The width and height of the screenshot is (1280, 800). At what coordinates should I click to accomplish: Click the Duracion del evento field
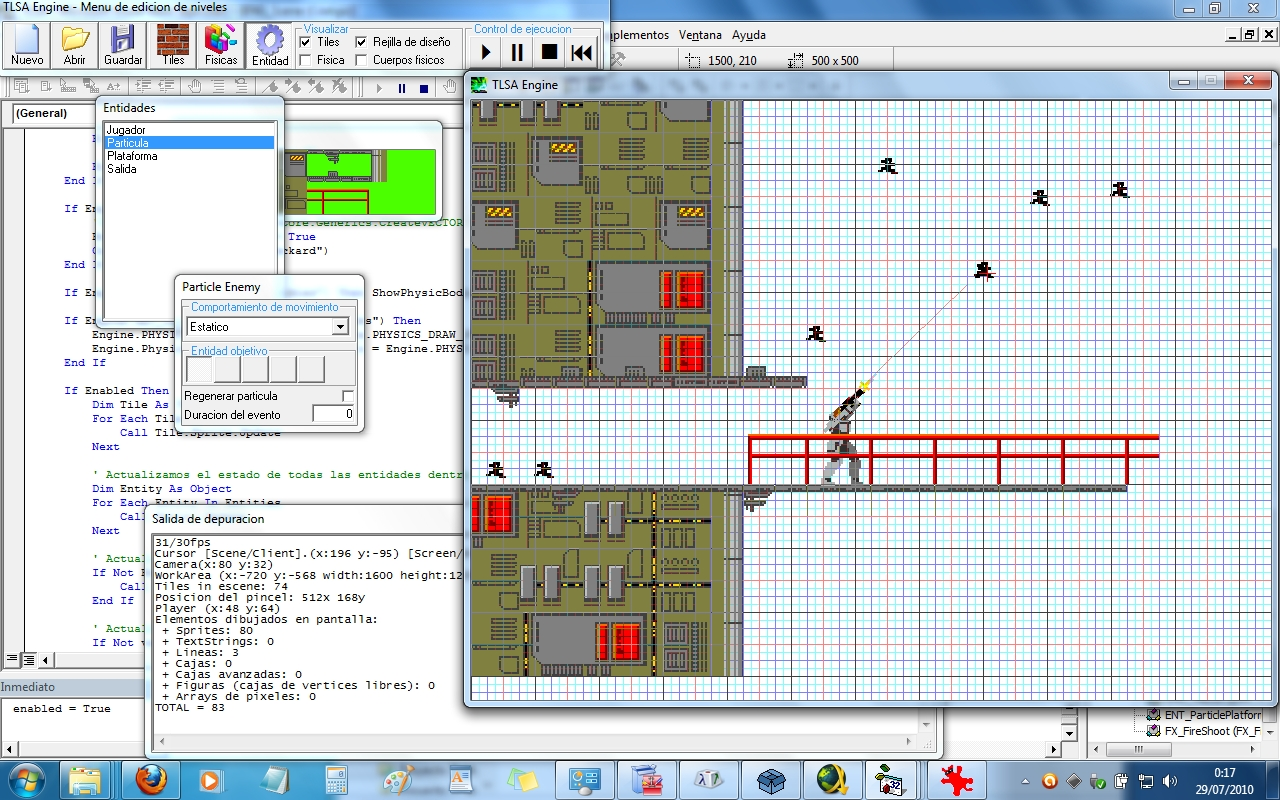tap(333, 414)
